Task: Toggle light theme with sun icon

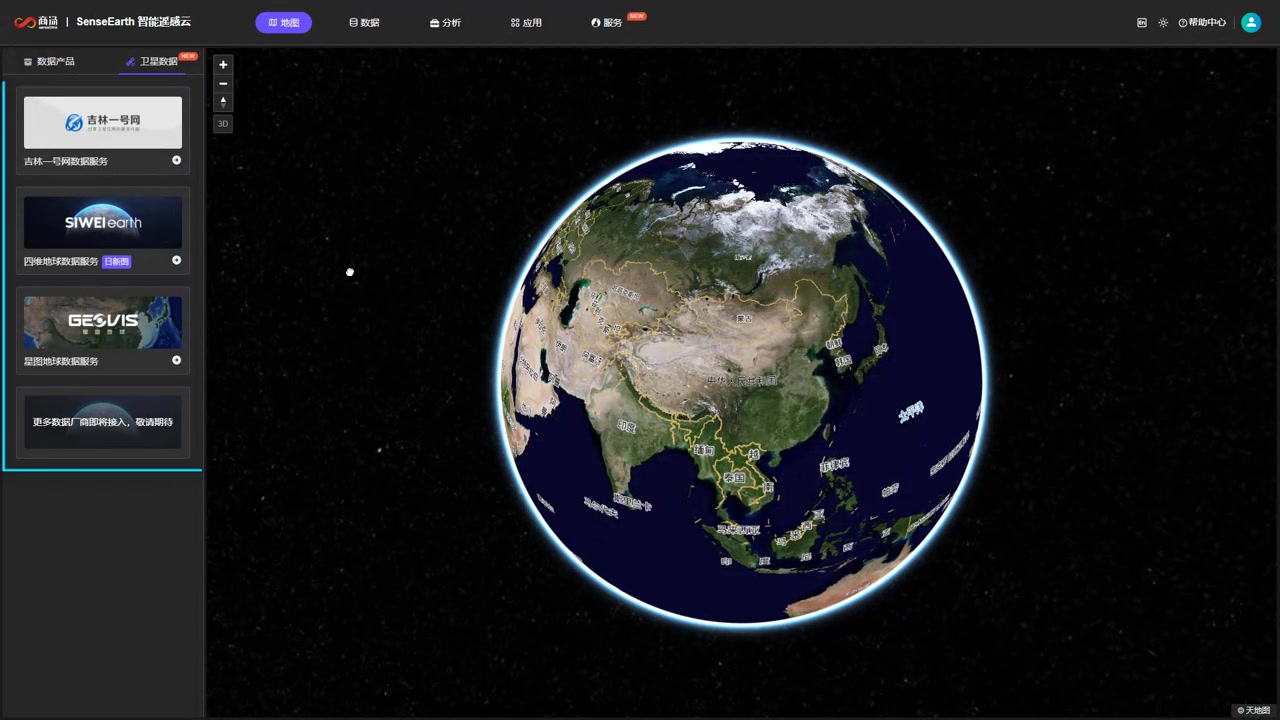Action: coord(1163,22)
